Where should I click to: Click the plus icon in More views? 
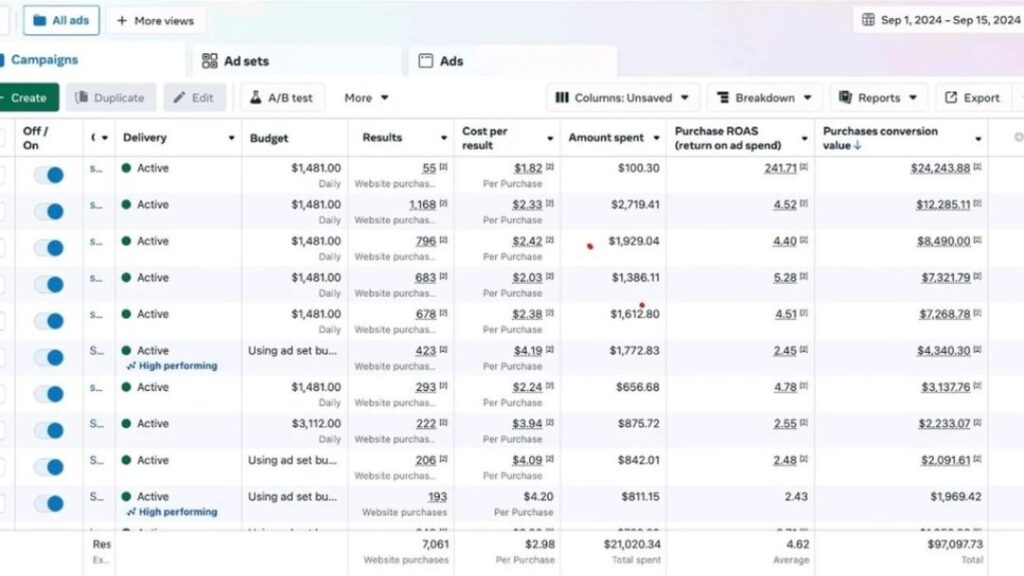pos(121,20)
